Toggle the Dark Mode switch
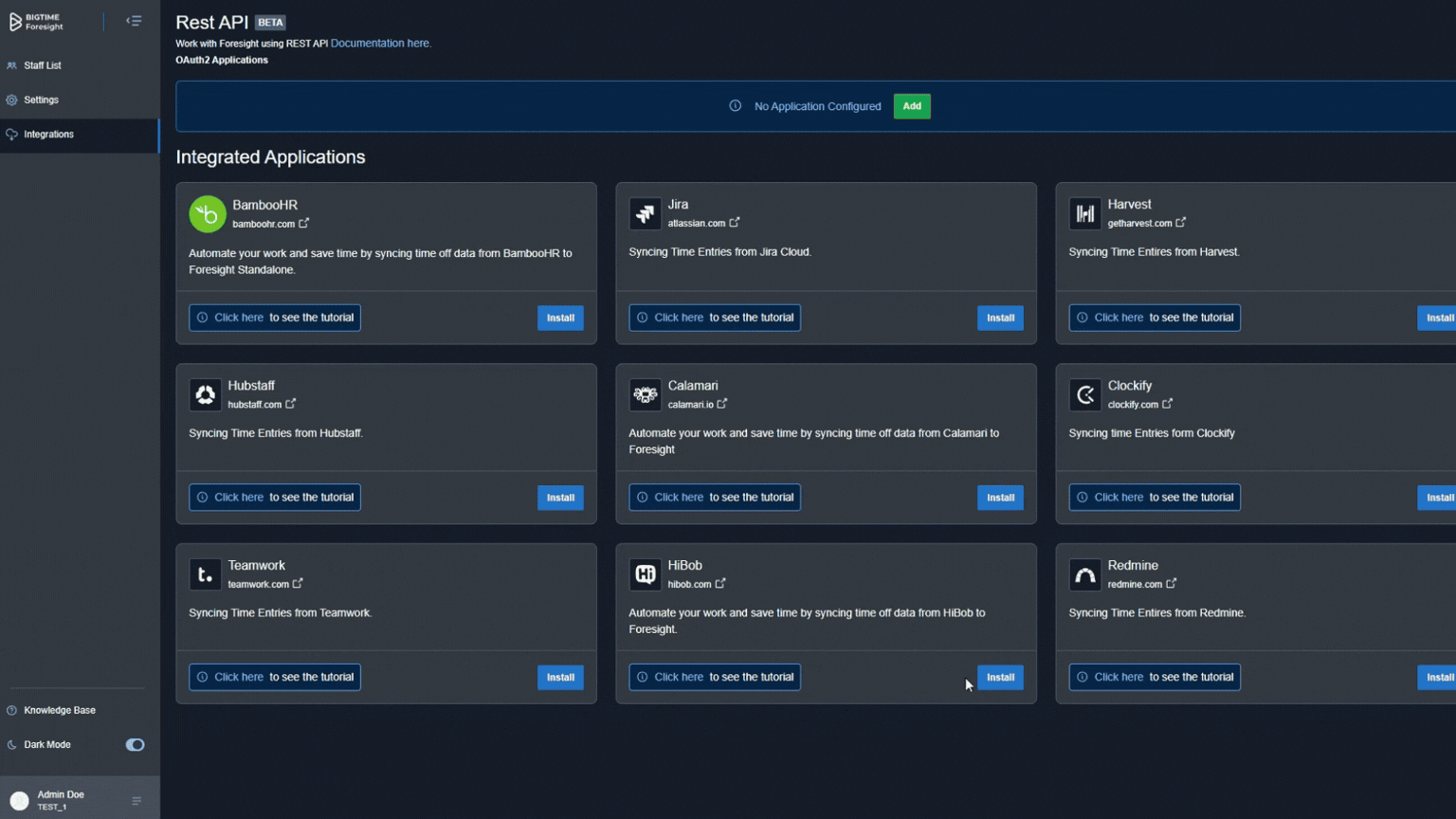 coord(135,745)
